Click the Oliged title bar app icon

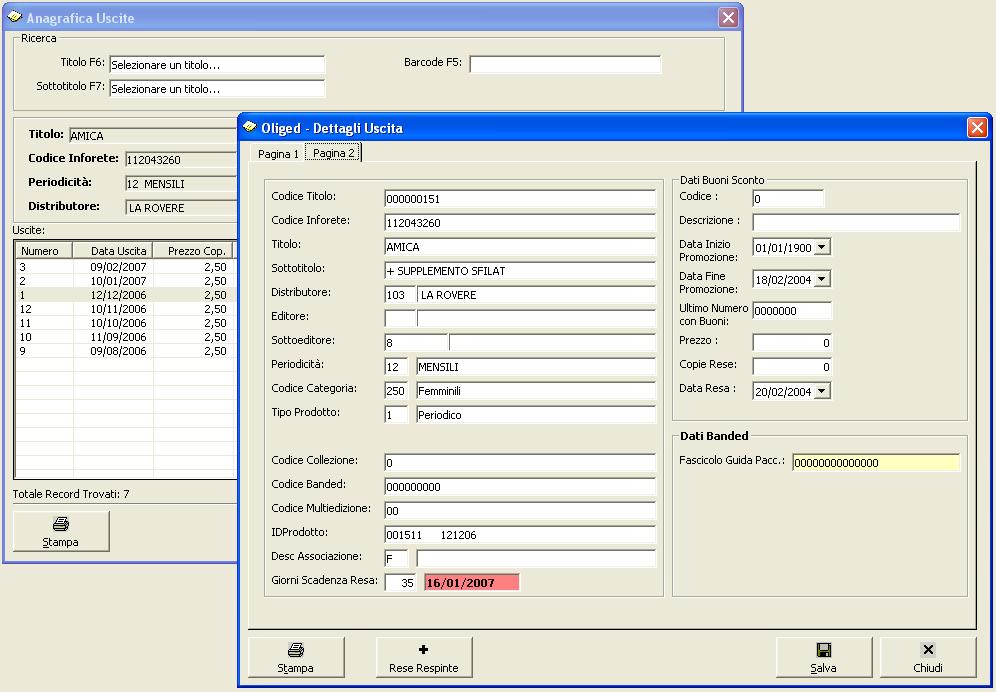250,127
